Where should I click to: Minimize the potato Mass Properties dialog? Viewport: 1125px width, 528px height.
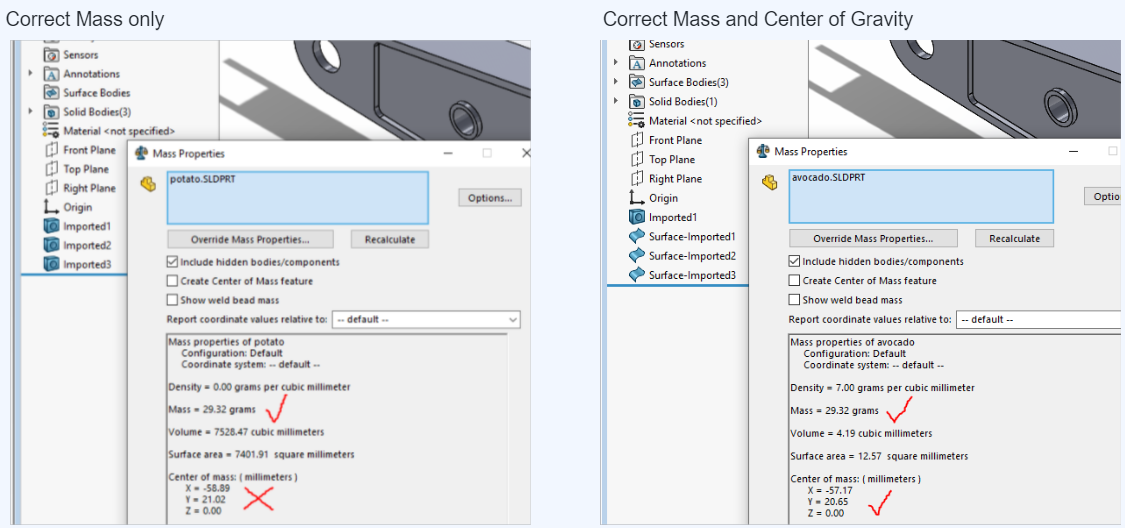tap(448, 153)
